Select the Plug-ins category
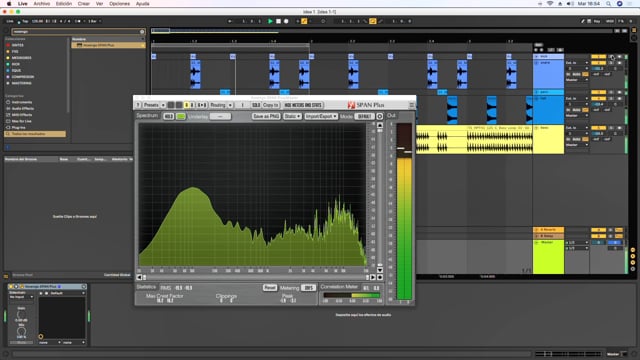Image resolution: width=640 pixels, height=360 pixels. click(18, 127)
